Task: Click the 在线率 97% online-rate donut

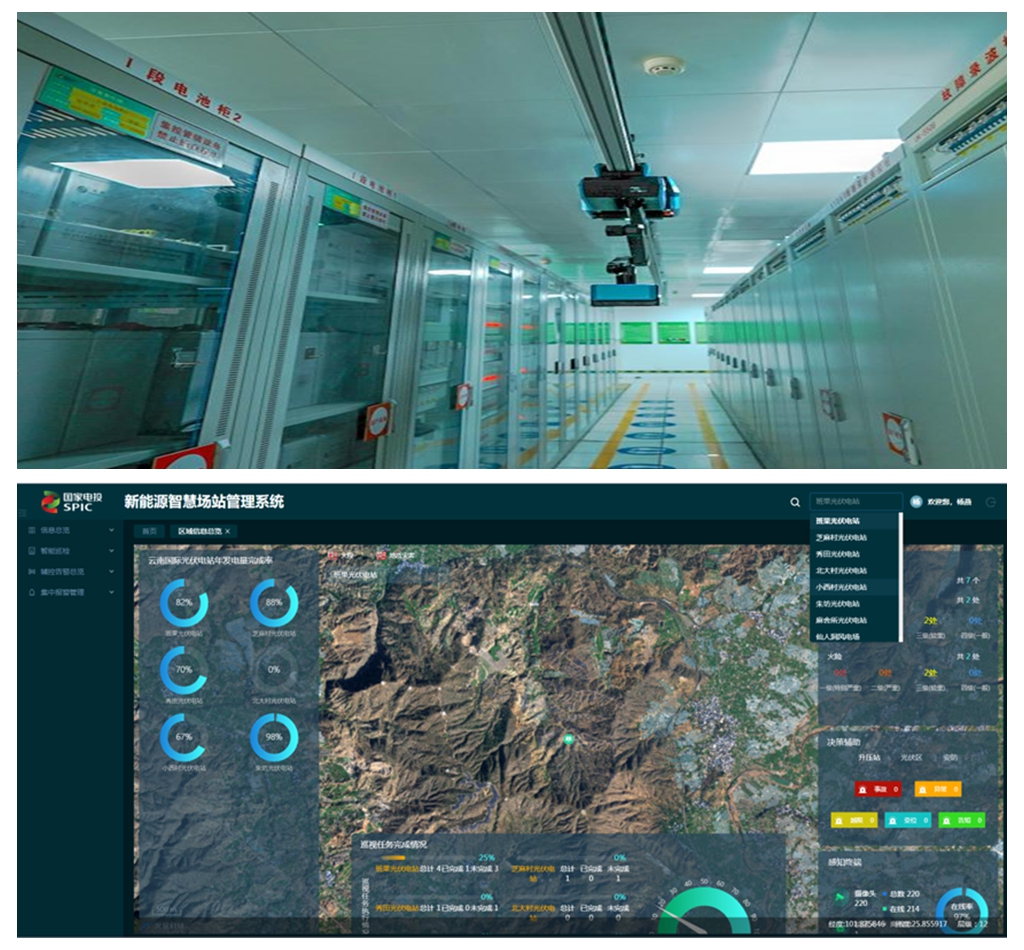Action: point(962,910)
